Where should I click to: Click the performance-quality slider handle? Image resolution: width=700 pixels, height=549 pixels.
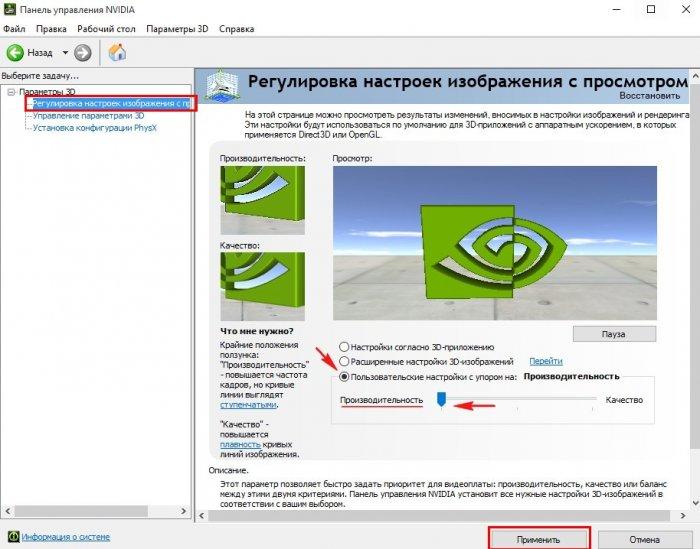coord(441,399)
